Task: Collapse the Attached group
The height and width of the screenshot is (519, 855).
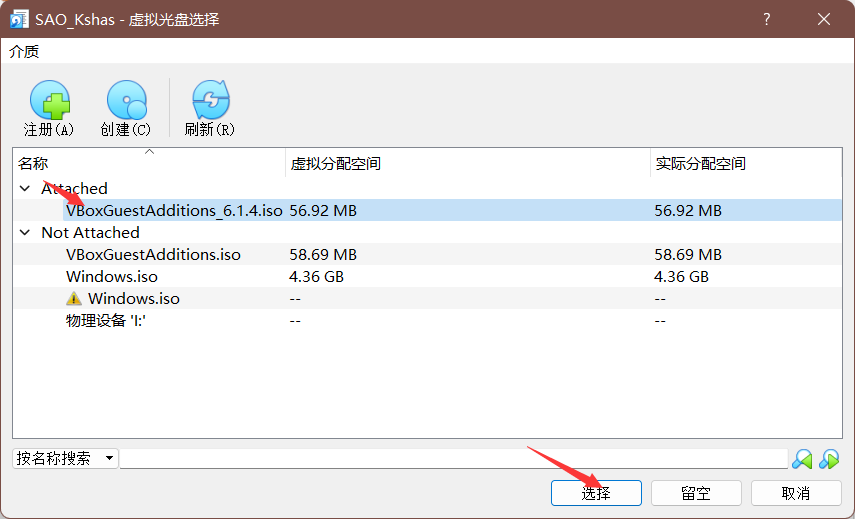Action: [x=25, y=189]
